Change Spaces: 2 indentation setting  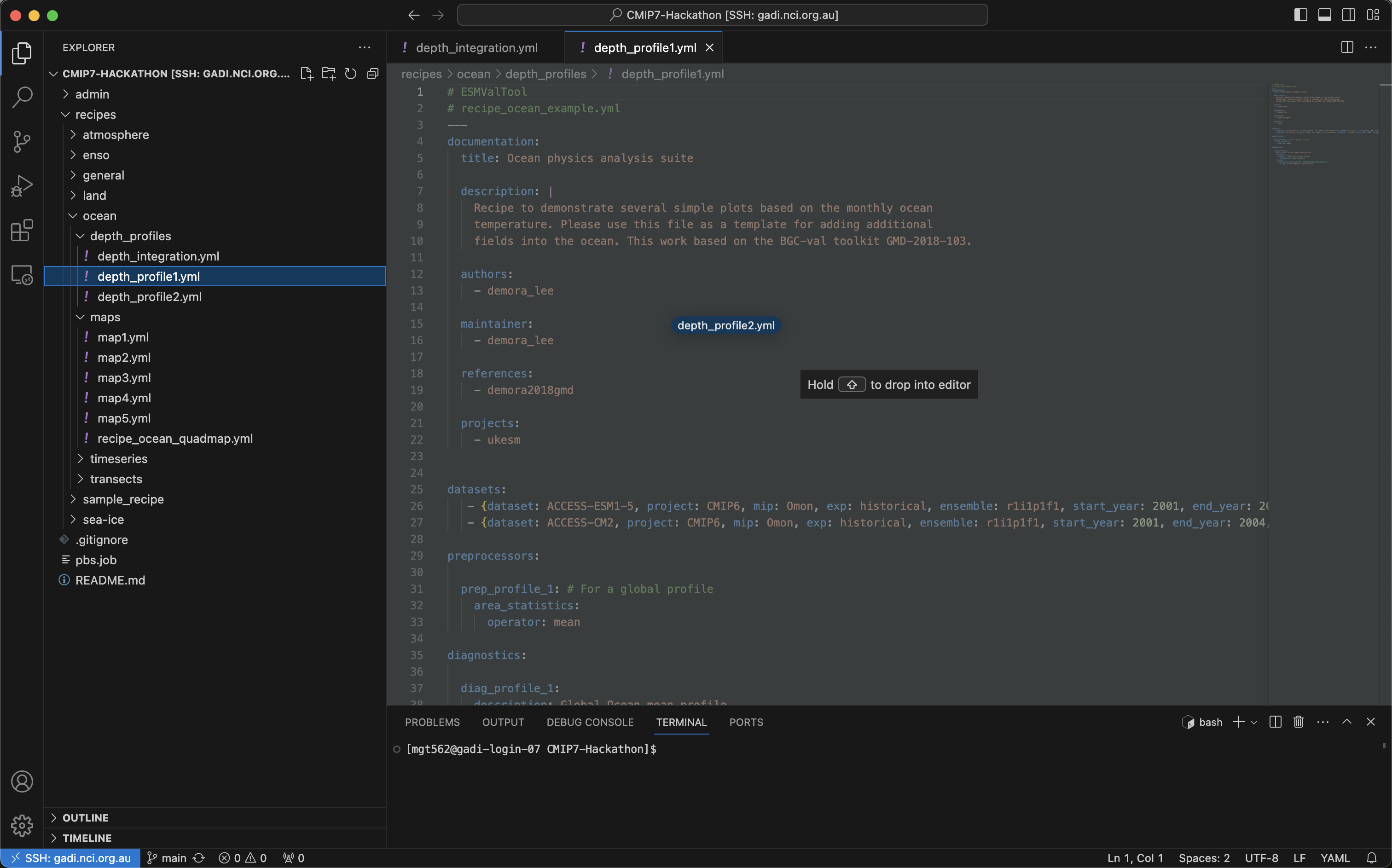pos(1204,858)
